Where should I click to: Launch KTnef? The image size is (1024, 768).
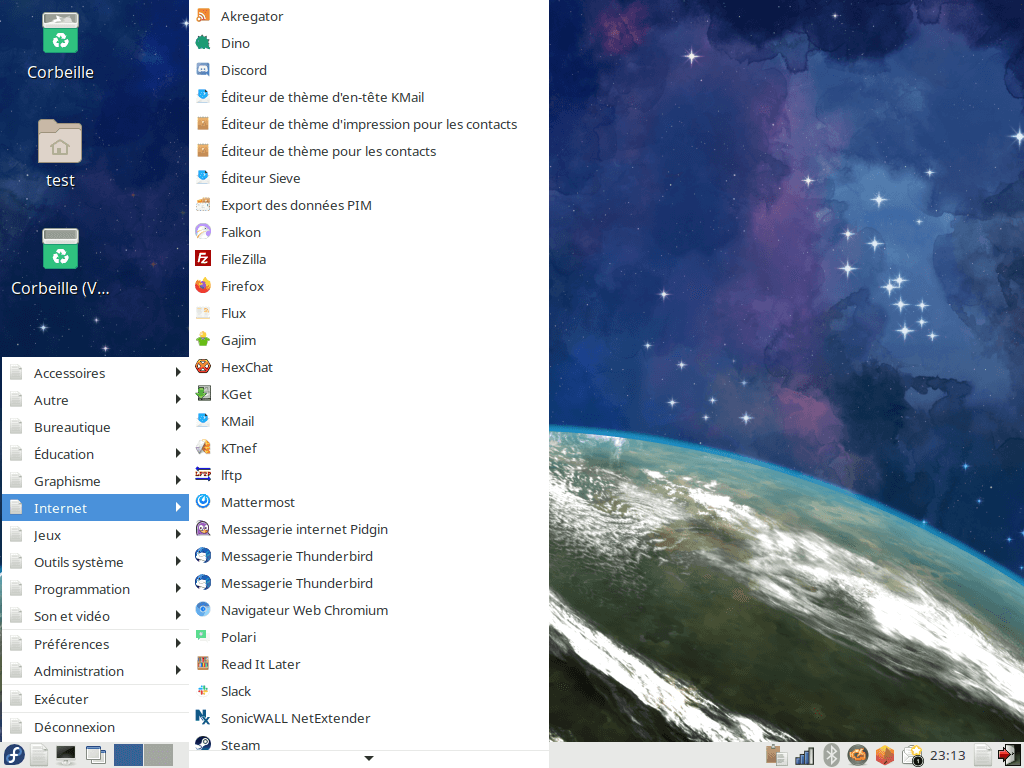coord(368,448)
